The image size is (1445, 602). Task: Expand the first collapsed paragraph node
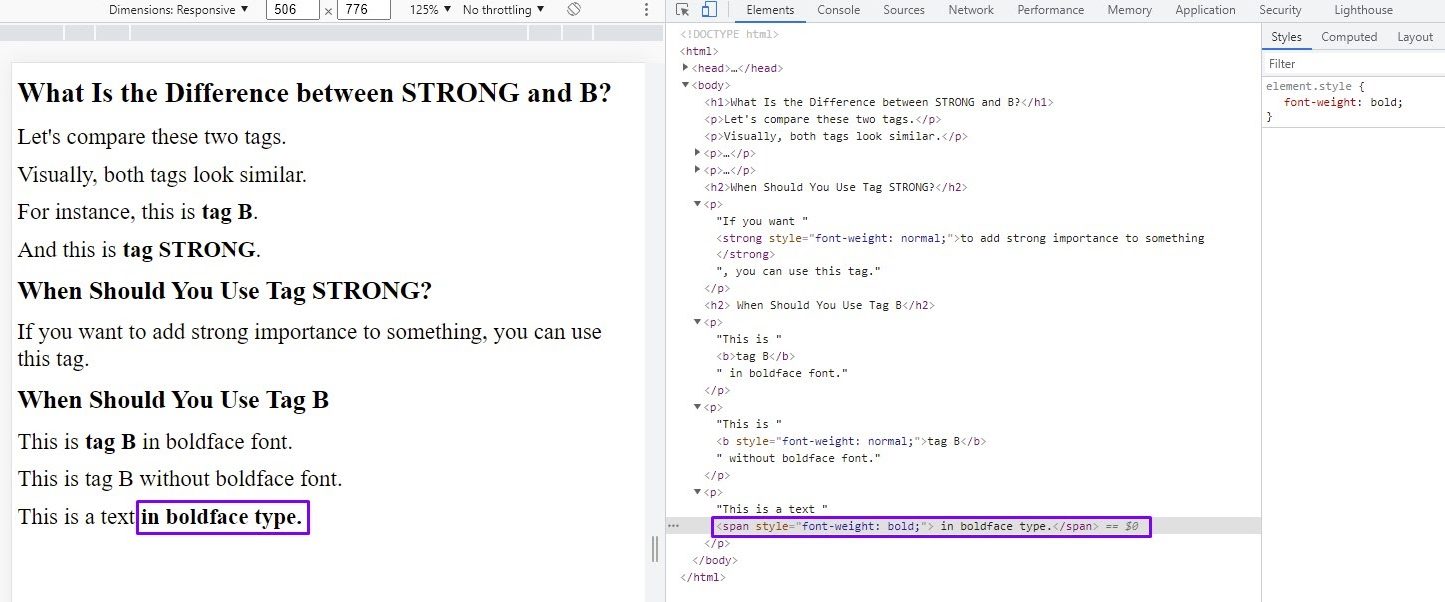click(697, 152)
